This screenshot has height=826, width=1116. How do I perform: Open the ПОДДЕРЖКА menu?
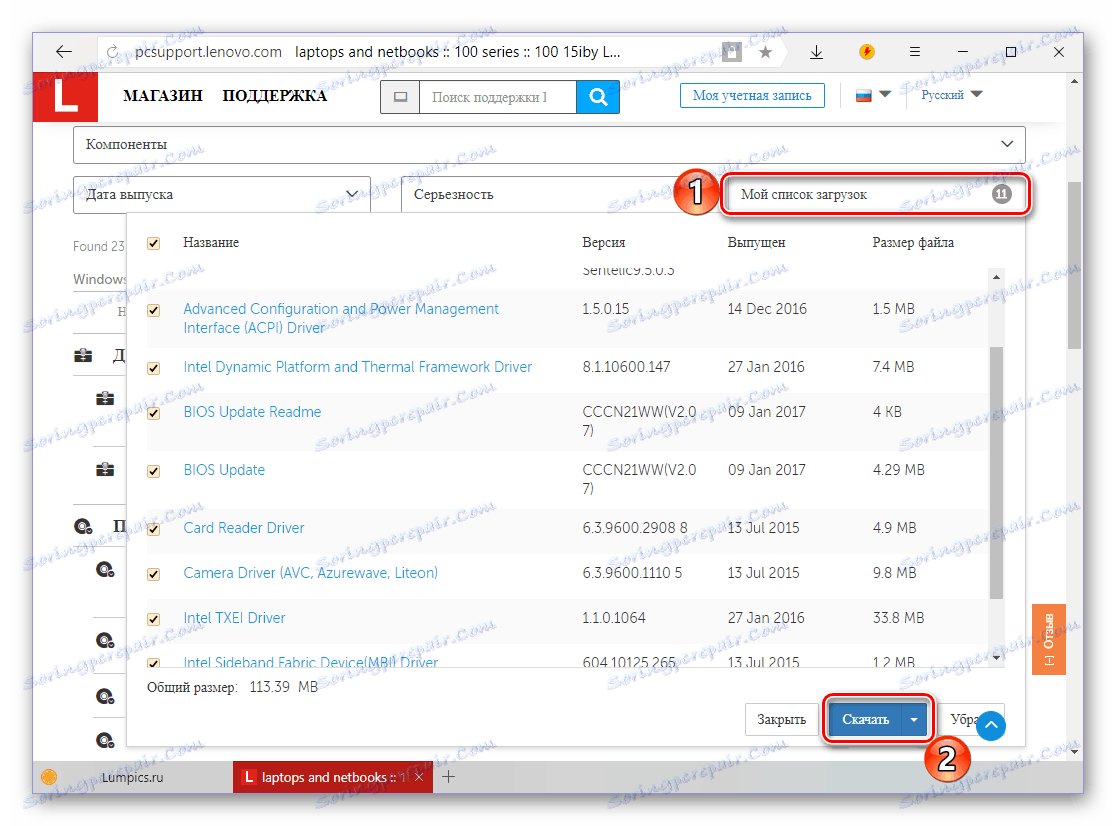pyautogui.click(x=274, y=95)
